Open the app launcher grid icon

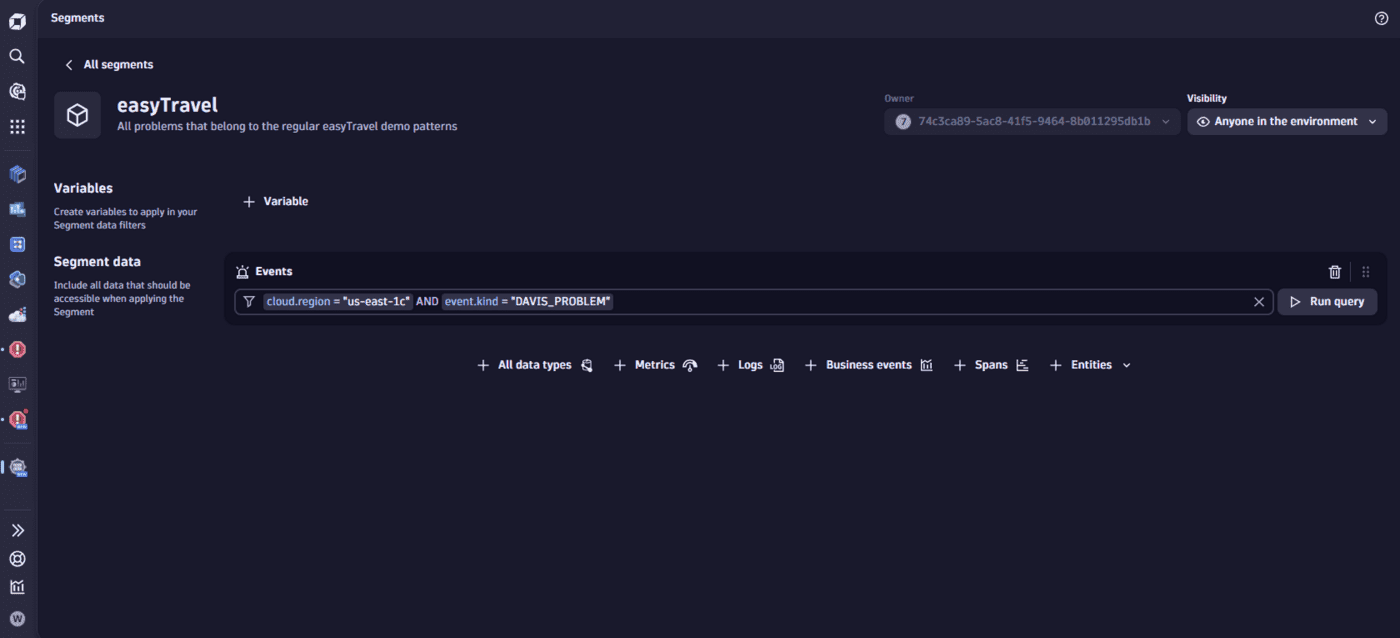pyautogui.click(x=16, y=127)
